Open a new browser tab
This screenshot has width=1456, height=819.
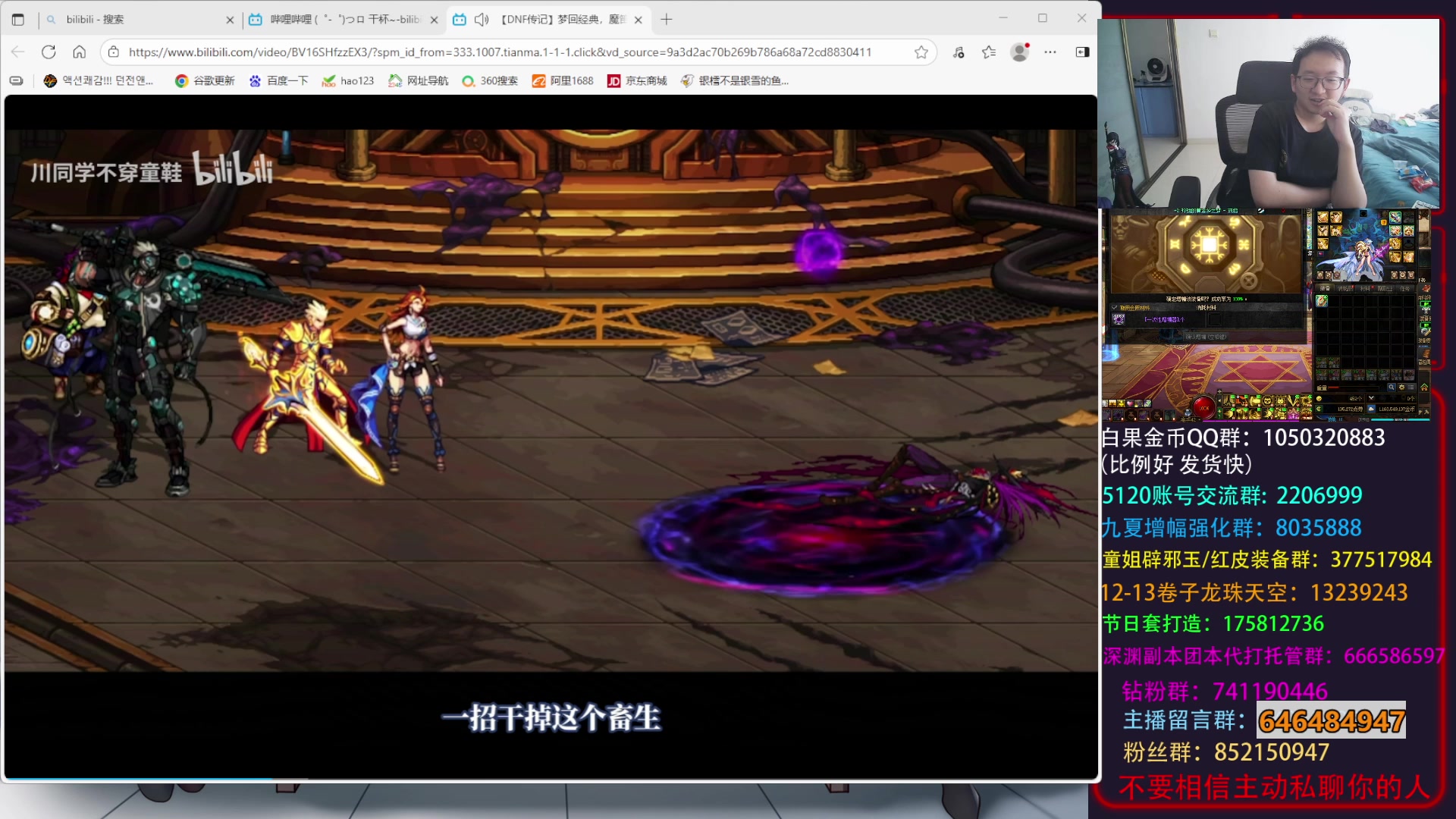point(666,20)
